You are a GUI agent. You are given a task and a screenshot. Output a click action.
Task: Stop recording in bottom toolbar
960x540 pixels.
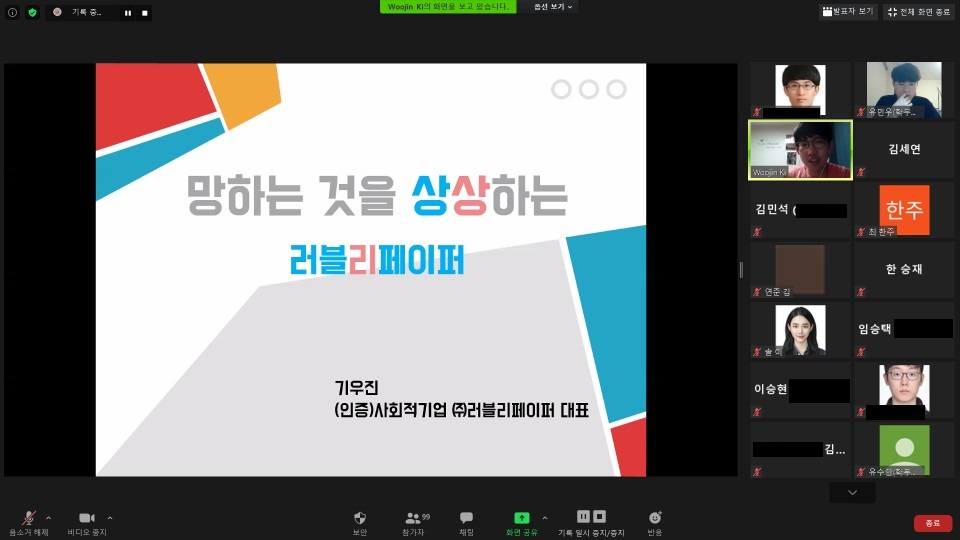[x=599, y=517]
